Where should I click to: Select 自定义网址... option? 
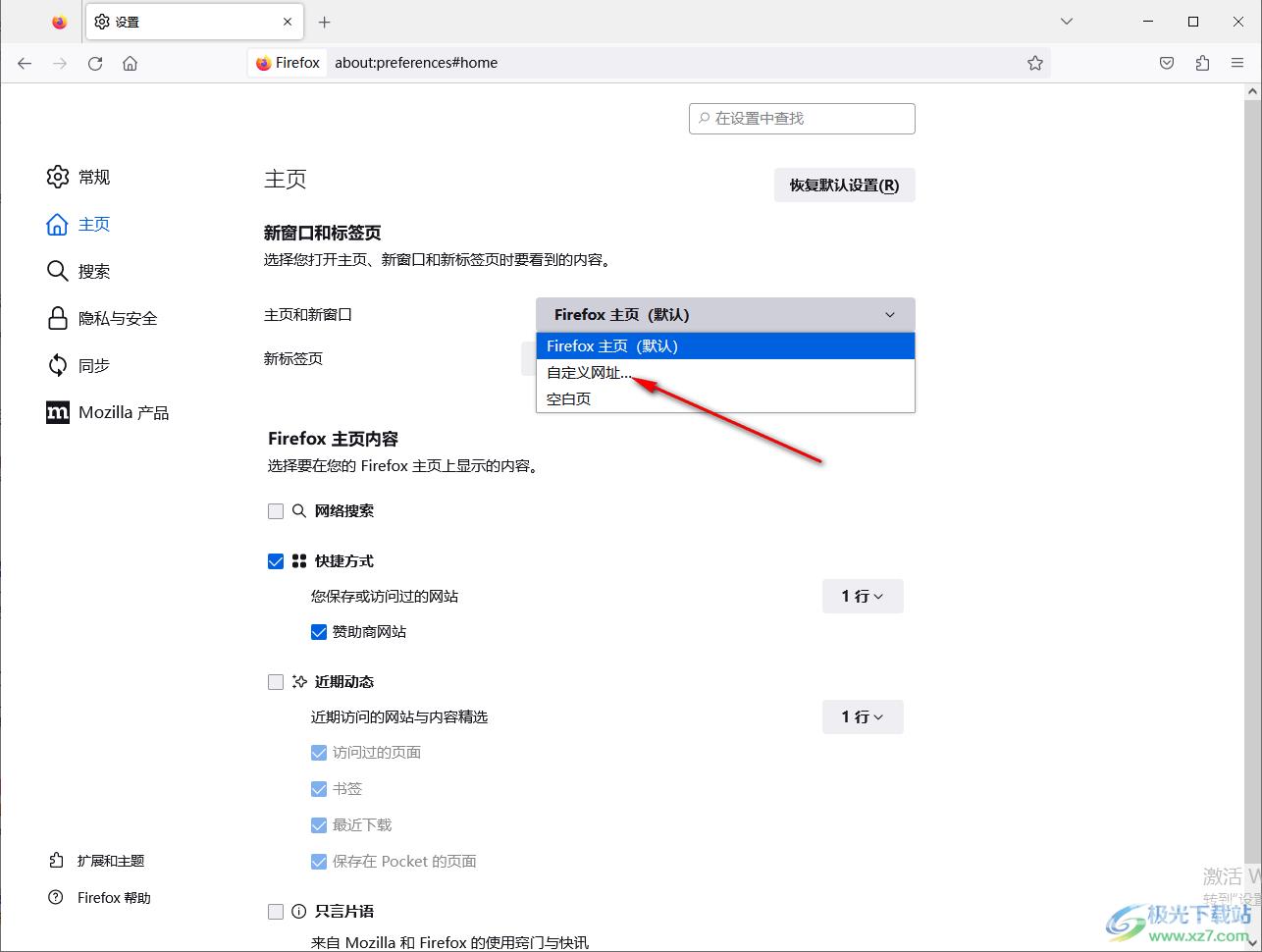725,373
